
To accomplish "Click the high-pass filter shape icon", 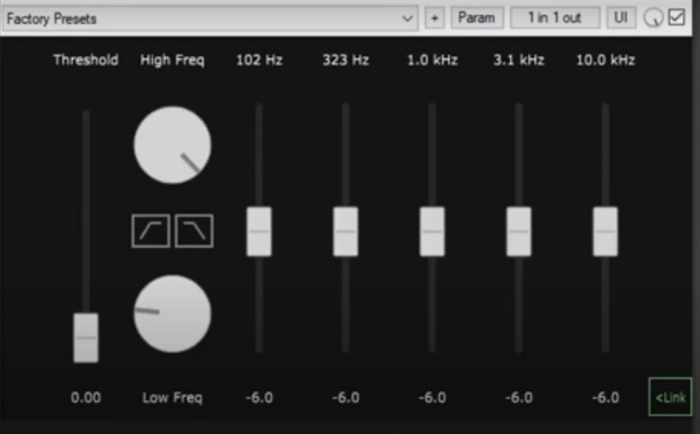I will tap(150, 231).
